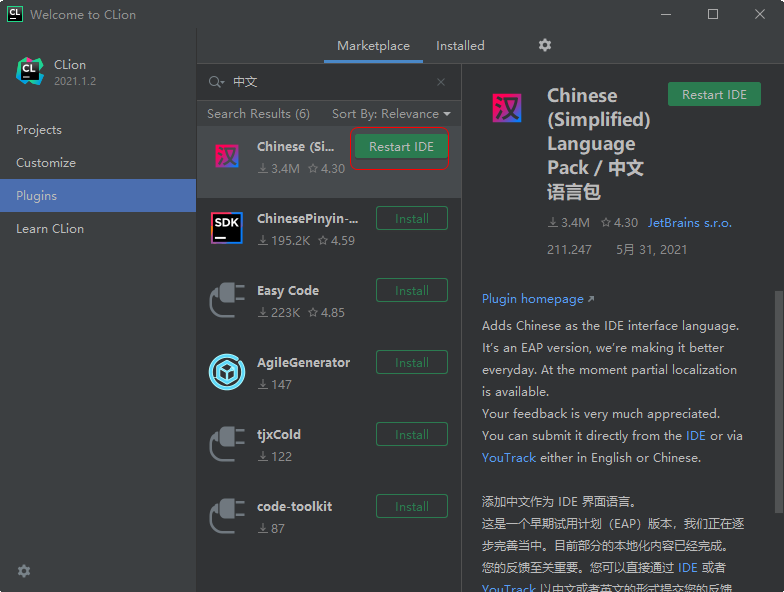This screenshot has height=592, width=784.
Task: Click the code-toolkit plugin plug icon
Action: 227,516
